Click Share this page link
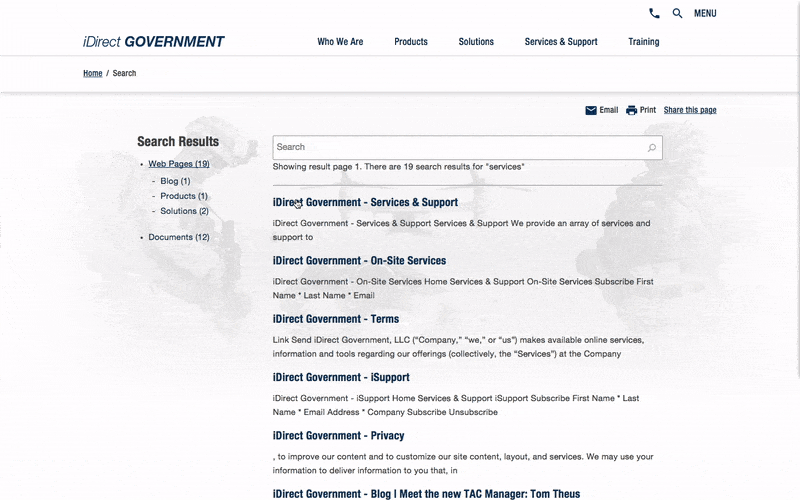The image size is (800, 500). click(690, 110)
